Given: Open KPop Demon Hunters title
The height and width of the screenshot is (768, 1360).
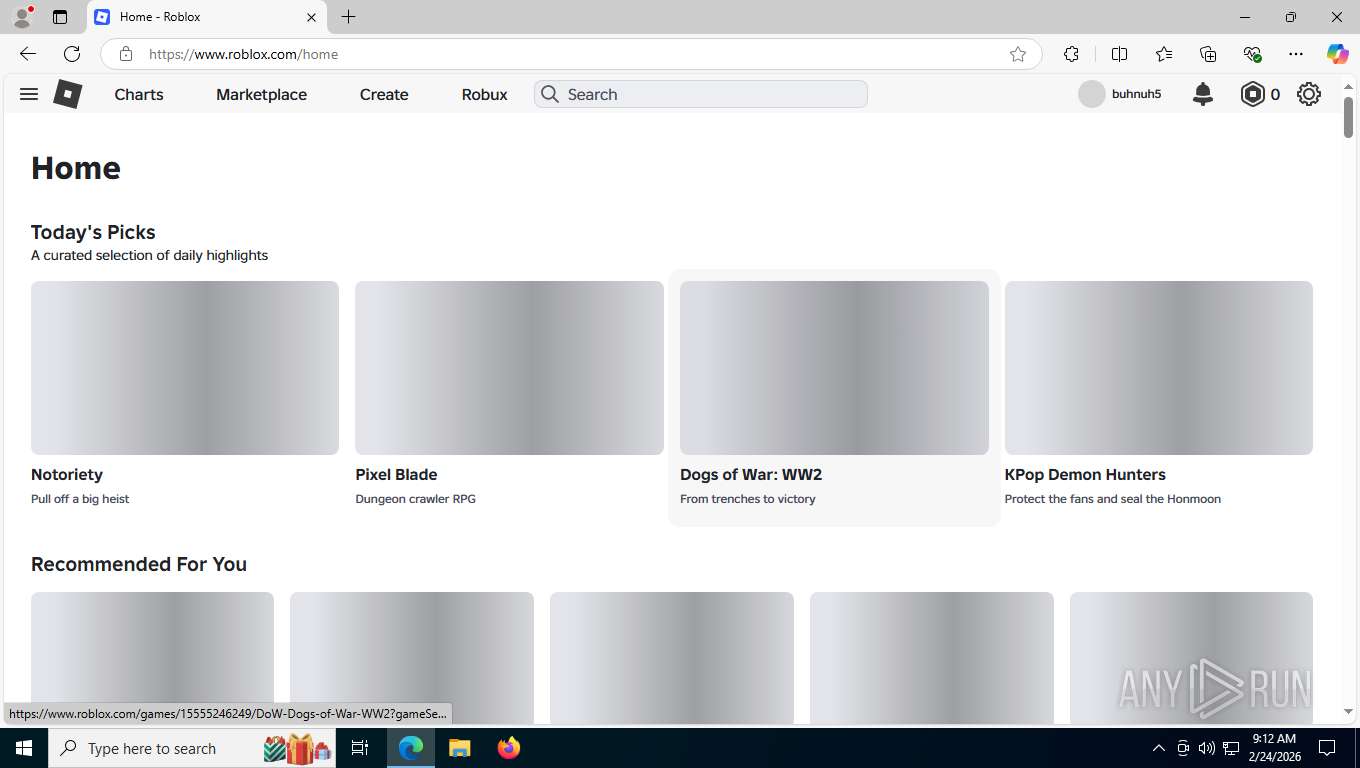Looking at the screenshot, I should pyautogui.click(x=1085, y=474).
